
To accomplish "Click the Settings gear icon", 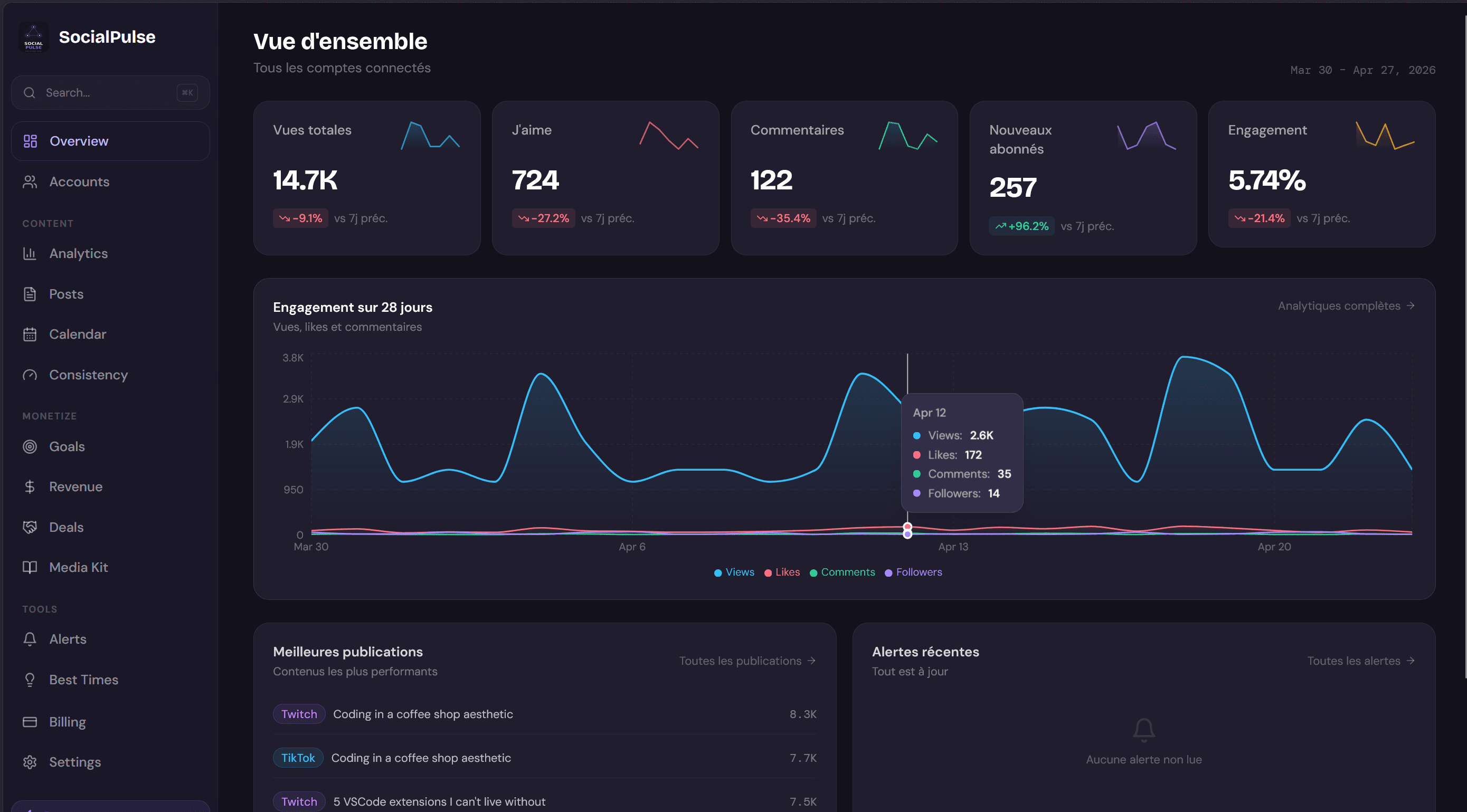I will 30,762.
